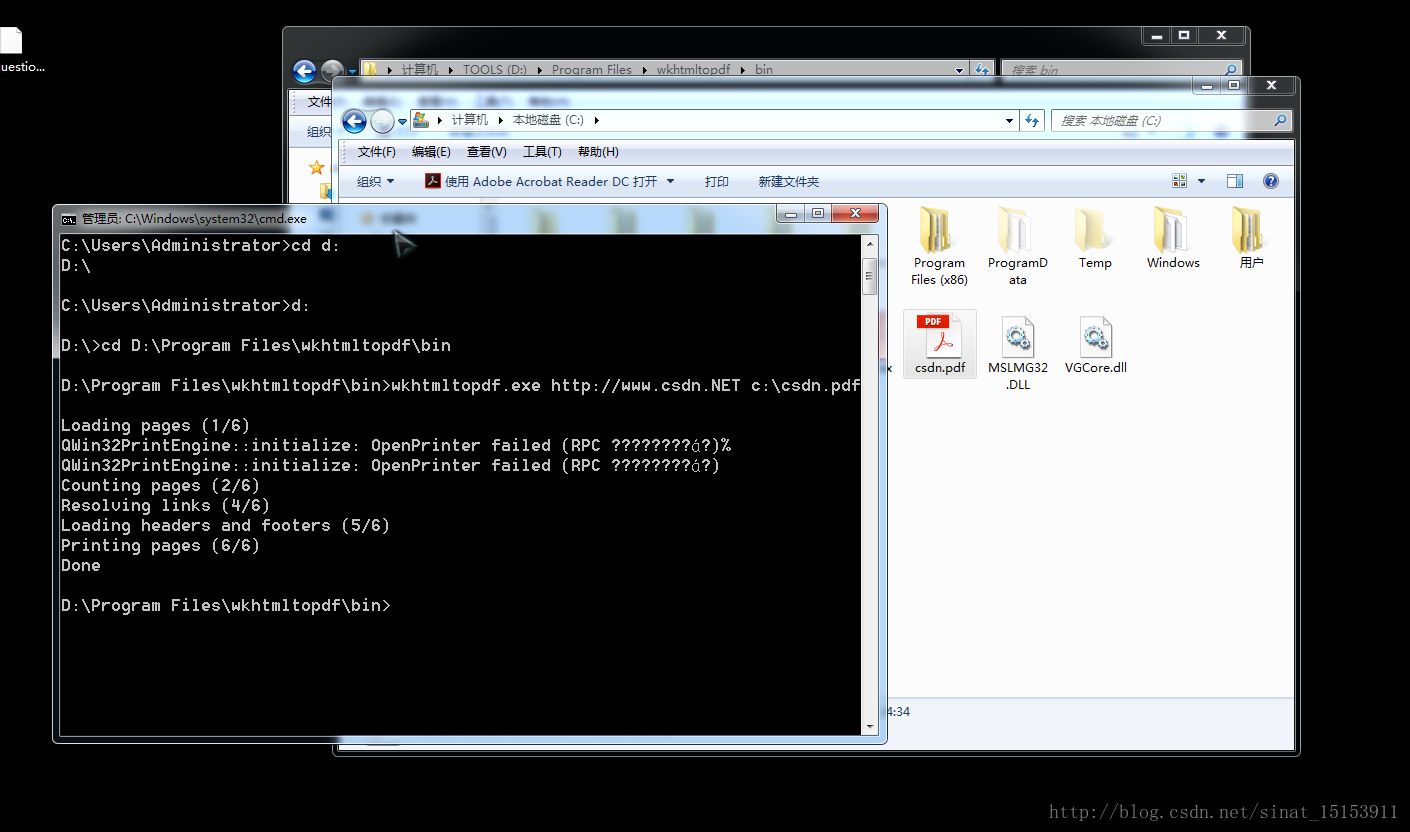
Task: Click Back arrow in the bin folder window
Action: (304, 71)
